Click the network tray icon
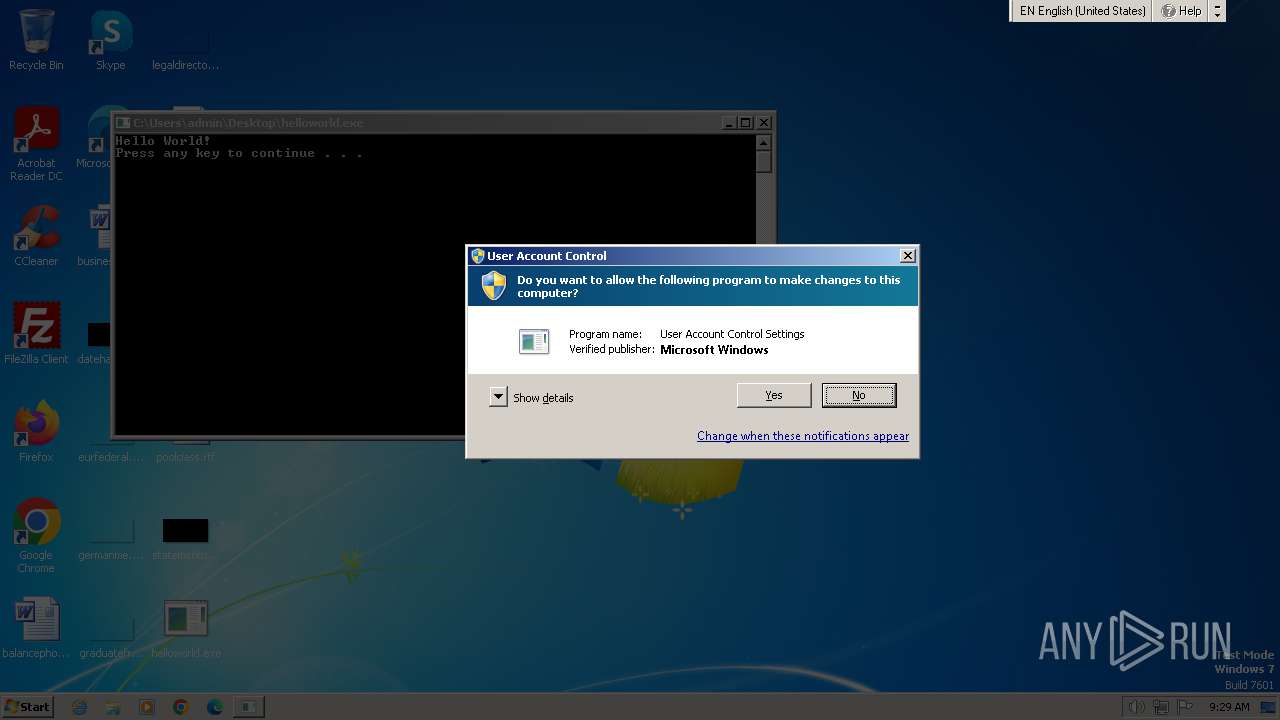Image resolution: width=1280 pixels, height=720 pixels. [1161, 707]
